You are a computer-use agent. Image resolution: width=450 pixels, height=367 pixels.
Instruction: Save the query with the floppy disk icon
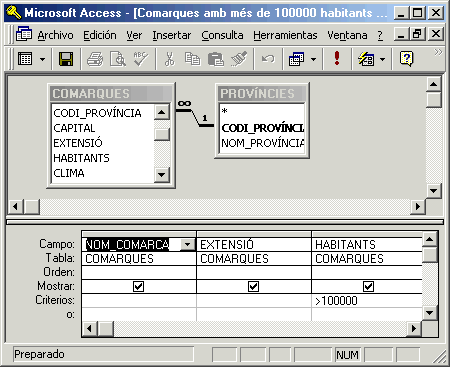(66, 59)
